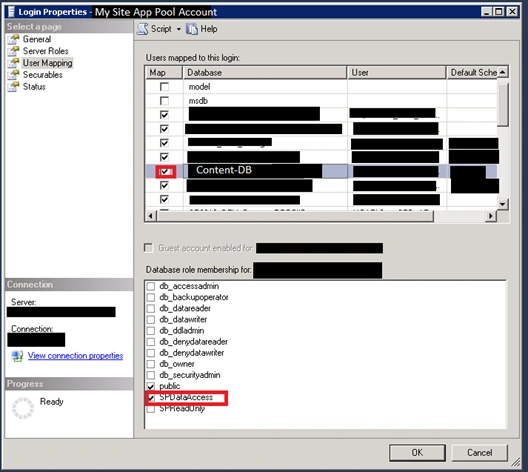The height and width of the screenshot is (472, 528).
Task: Click the users grid scroll down arrow
Action: (x=502, y=204)
